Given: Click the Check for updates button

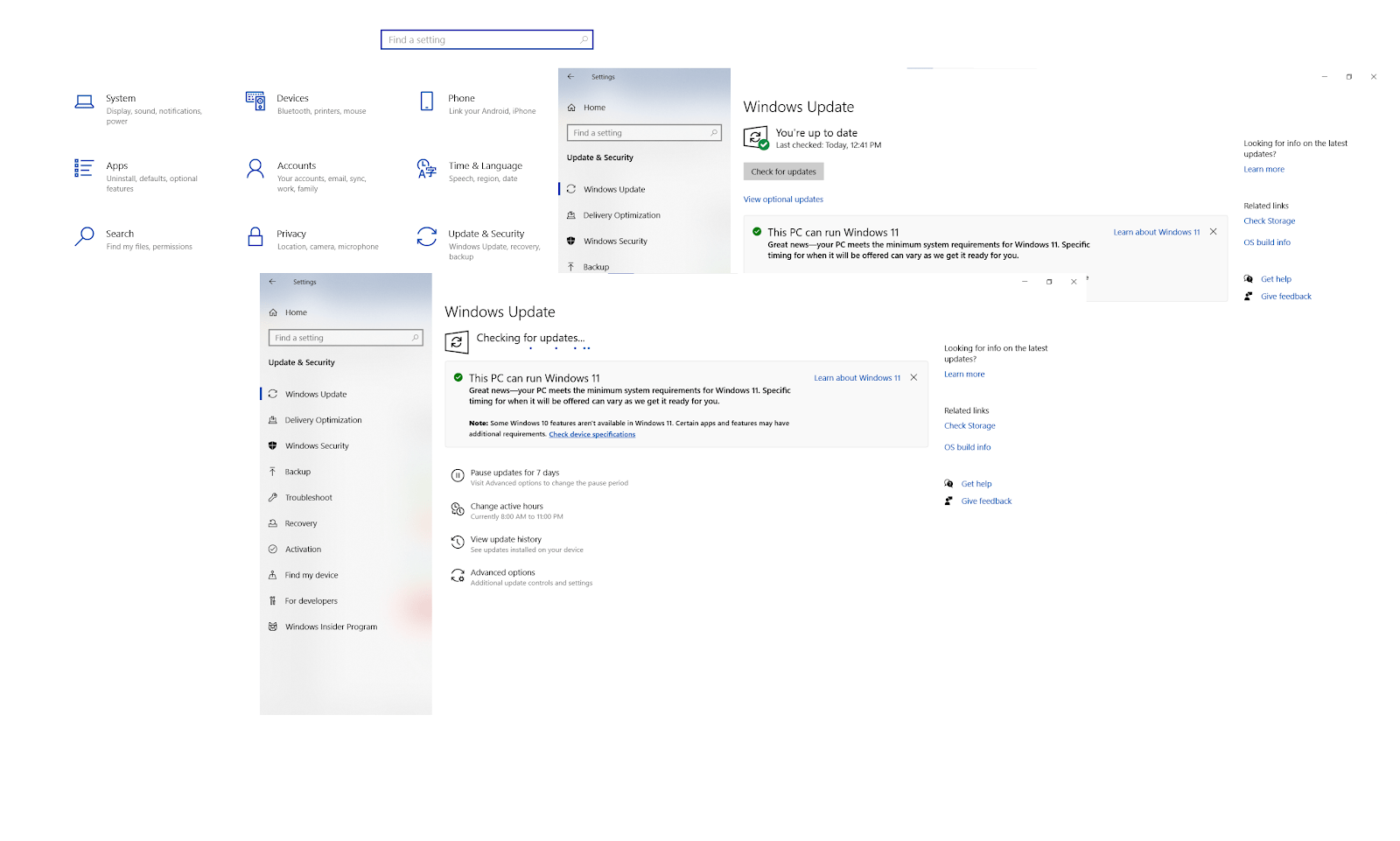Looking at the screenshot, I should click(783, 172).
